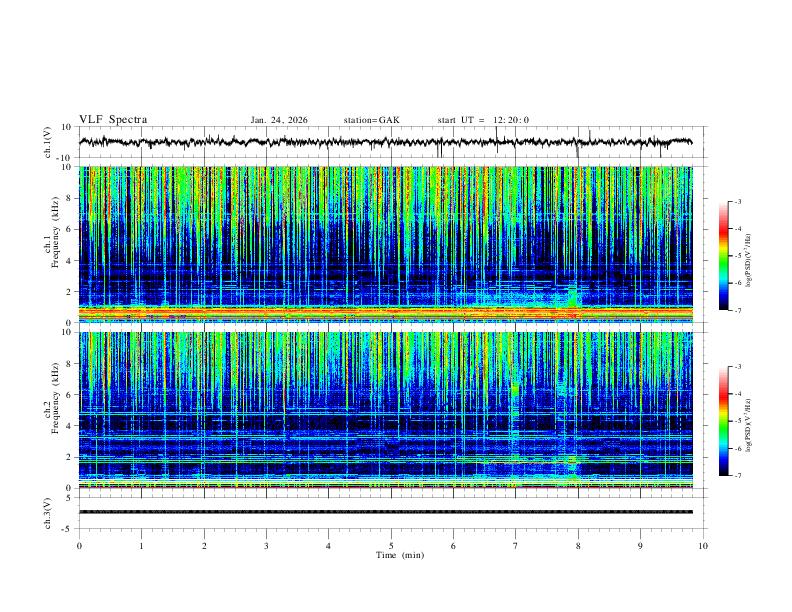The height and width of the screenshot is (612, 792).
Task: Click the 'ch.1(V)' axis label
Action: tap(48, 142)
